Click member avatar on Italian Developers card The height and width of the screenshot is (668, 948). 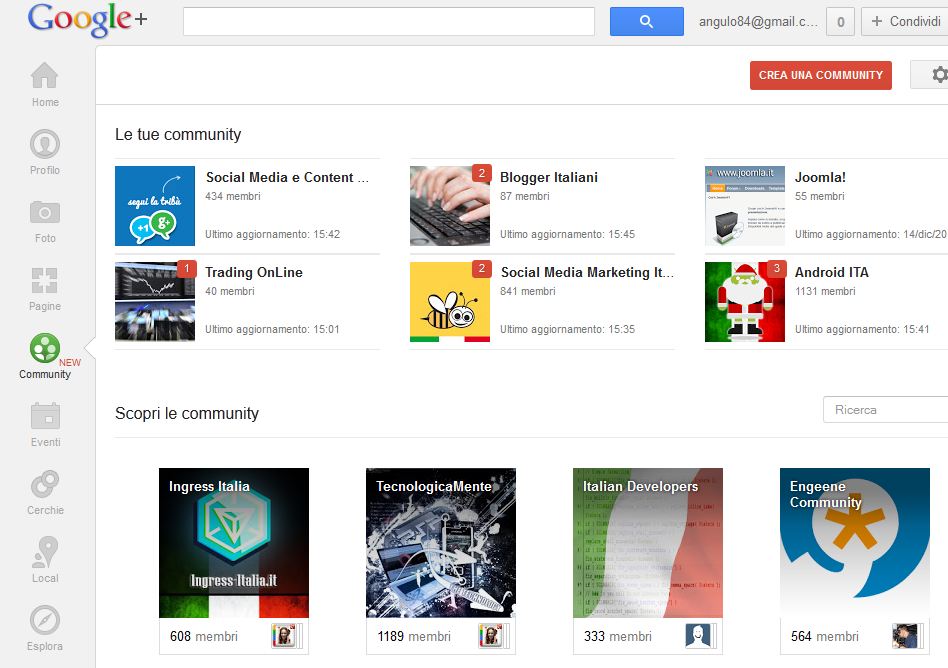(697, 636)
